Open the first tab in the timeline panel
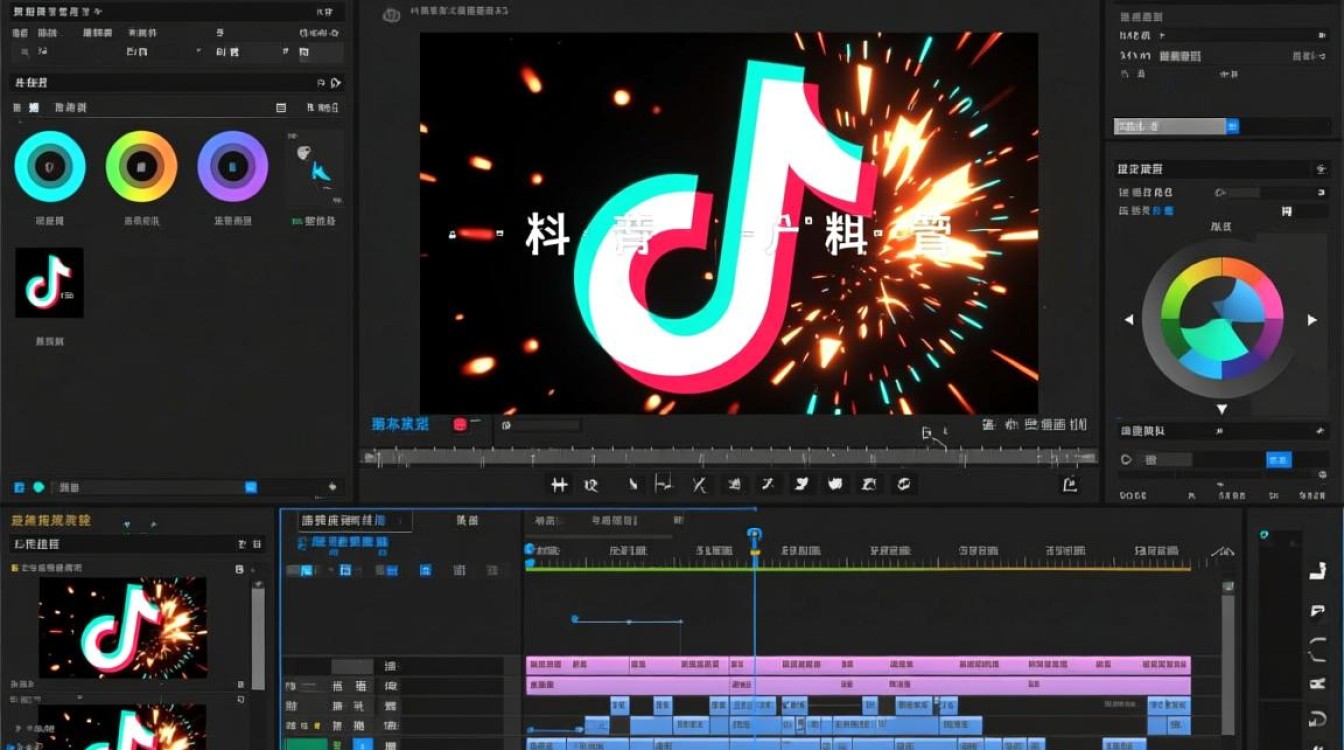Image resolution: width=1344 pixels, height=750 pixels. click(345, 521)
